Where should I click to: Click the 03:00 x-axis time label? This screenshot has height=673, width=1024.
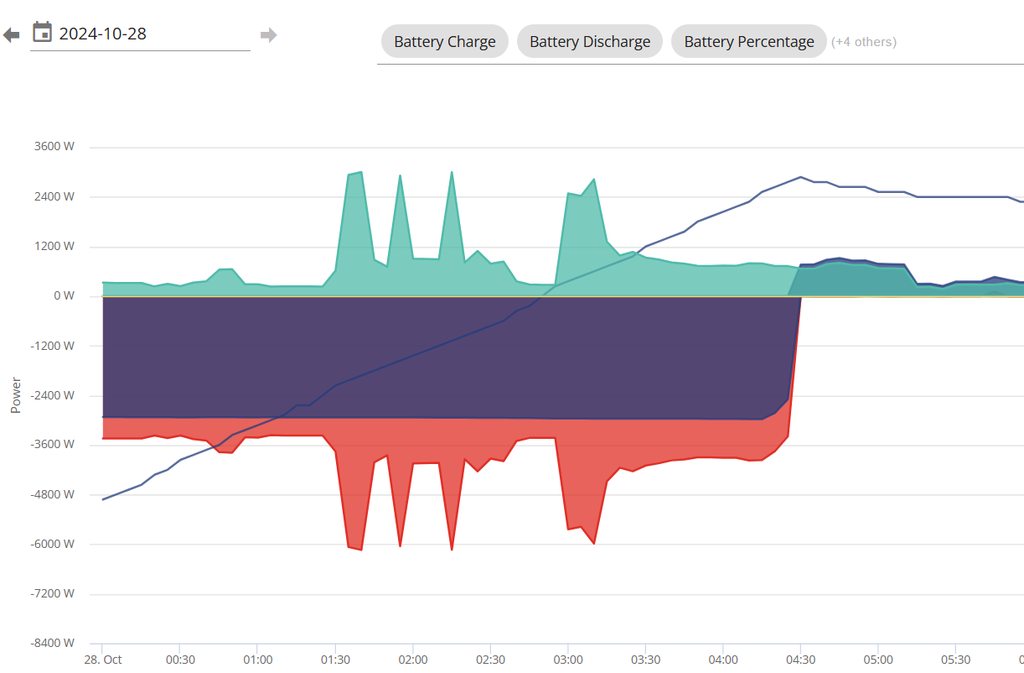click(x=568, y=660)
